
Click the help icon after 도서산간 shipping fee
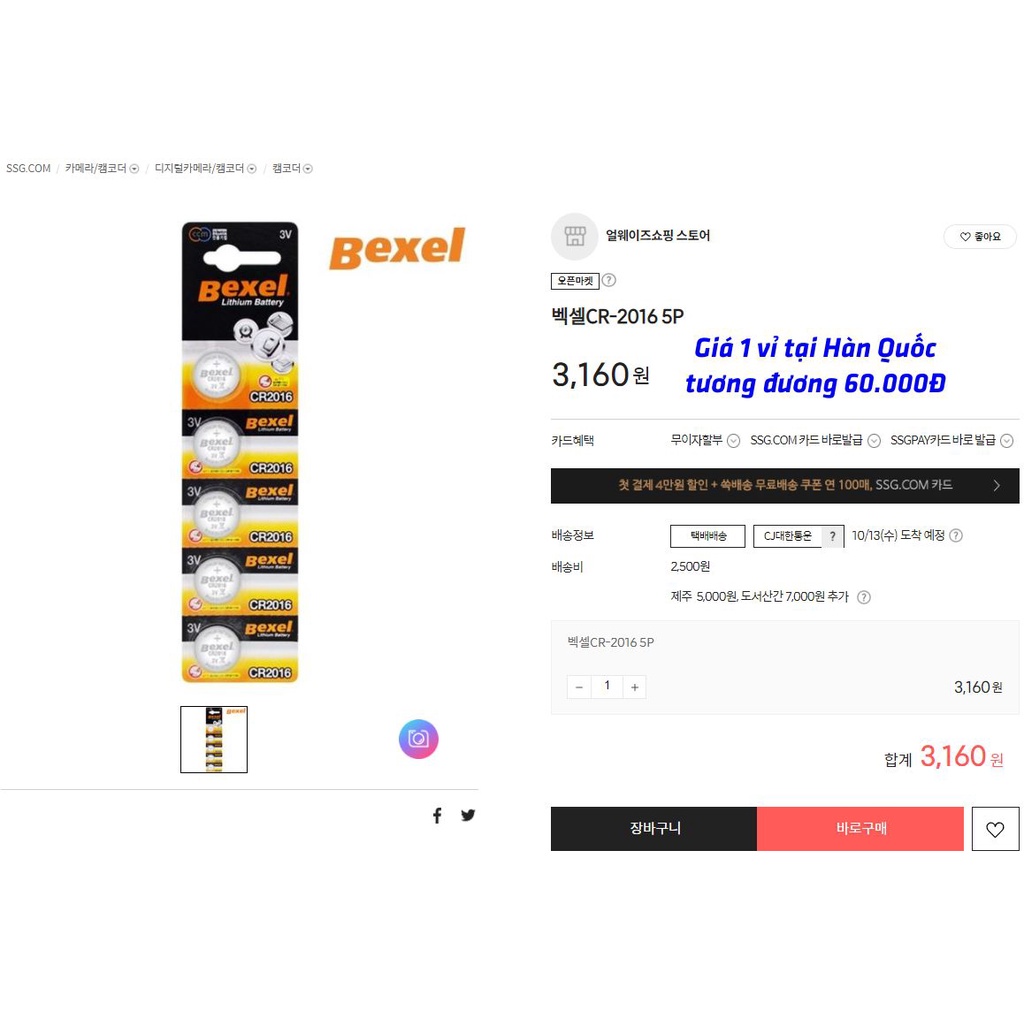click(864, 597)
